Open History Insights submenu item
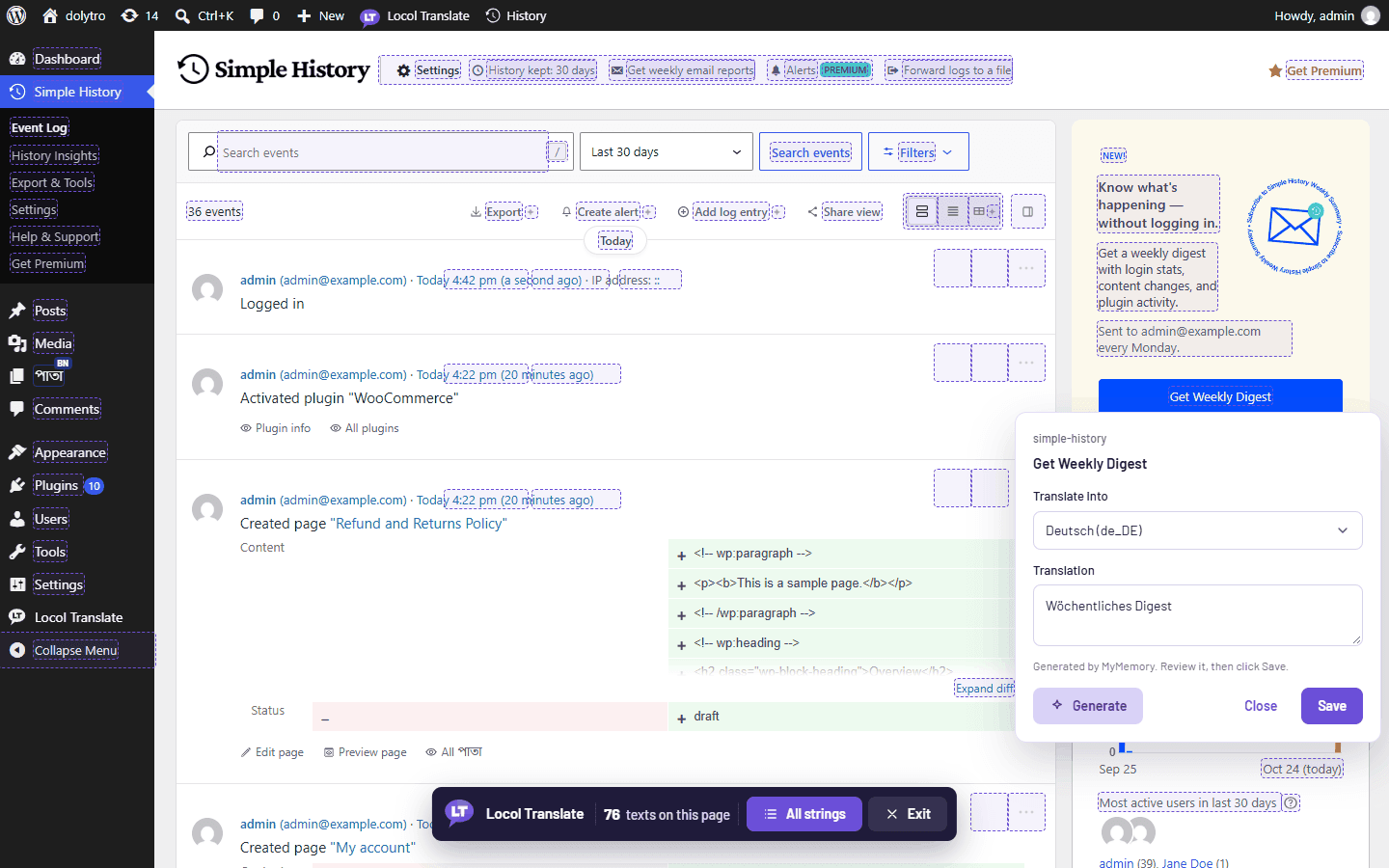 point(55,155)
